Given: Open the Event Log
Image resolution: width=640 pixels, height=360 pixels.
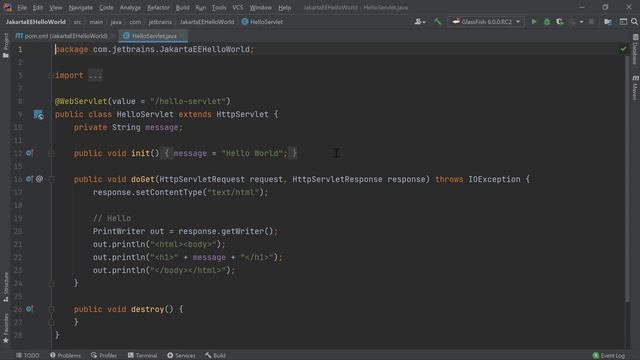Looking at the screenshot, I should (609, 356).
